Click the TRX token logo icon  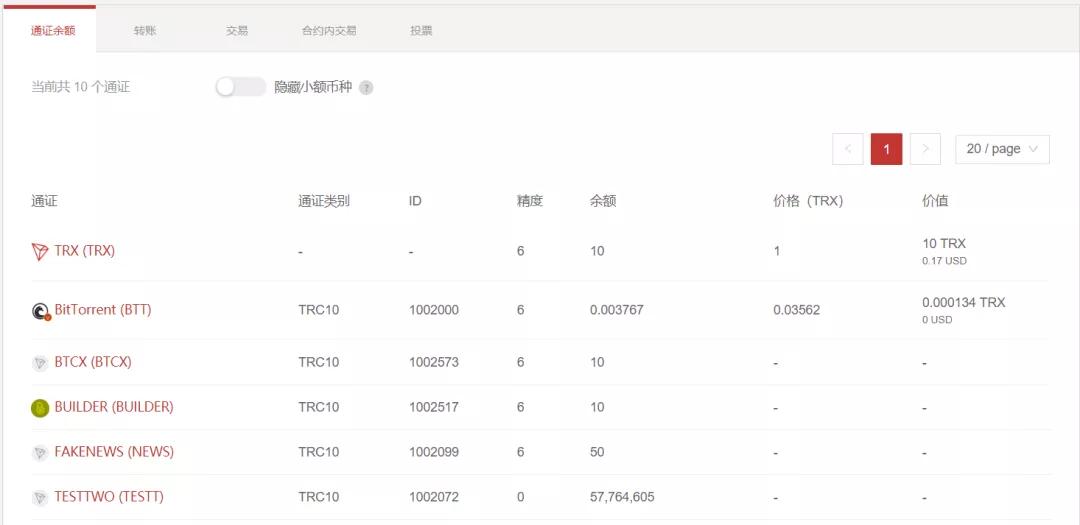pyautogui.click(x=40, y=251)
